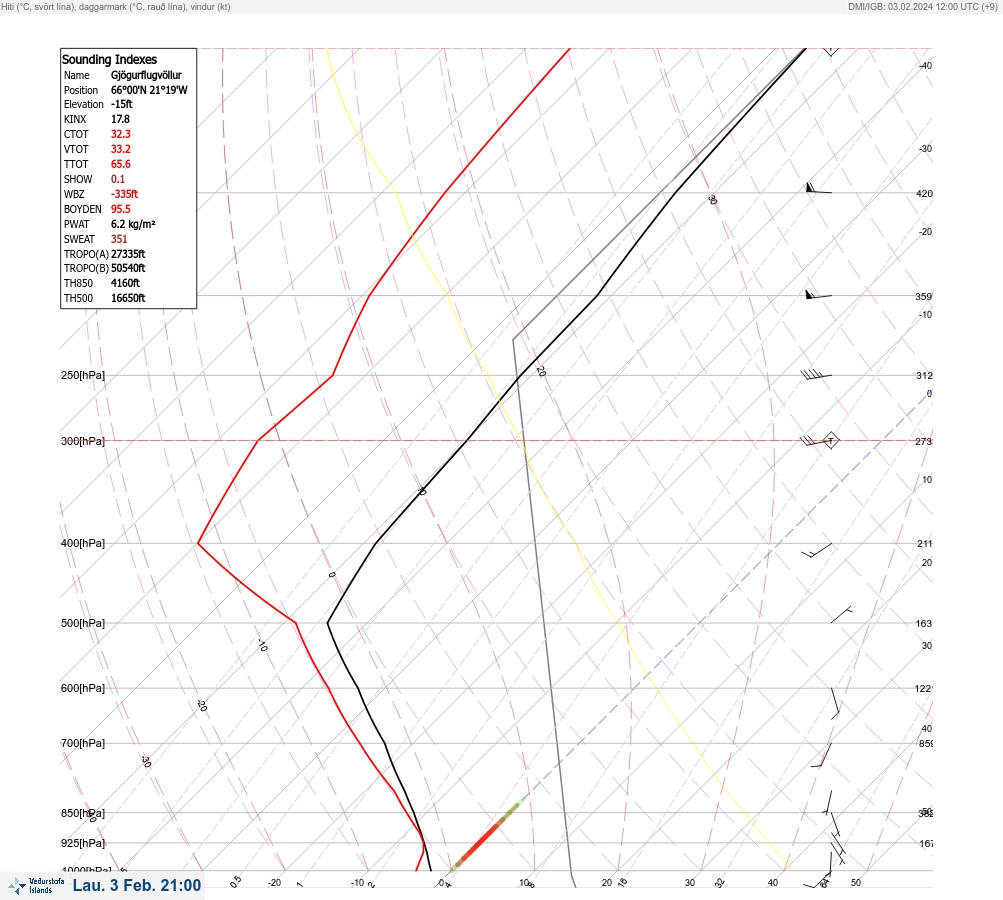Click the '300[hPa]' pressure label
The width and height of the screenshot is (1003, 900).
click(x=83, y=441)
